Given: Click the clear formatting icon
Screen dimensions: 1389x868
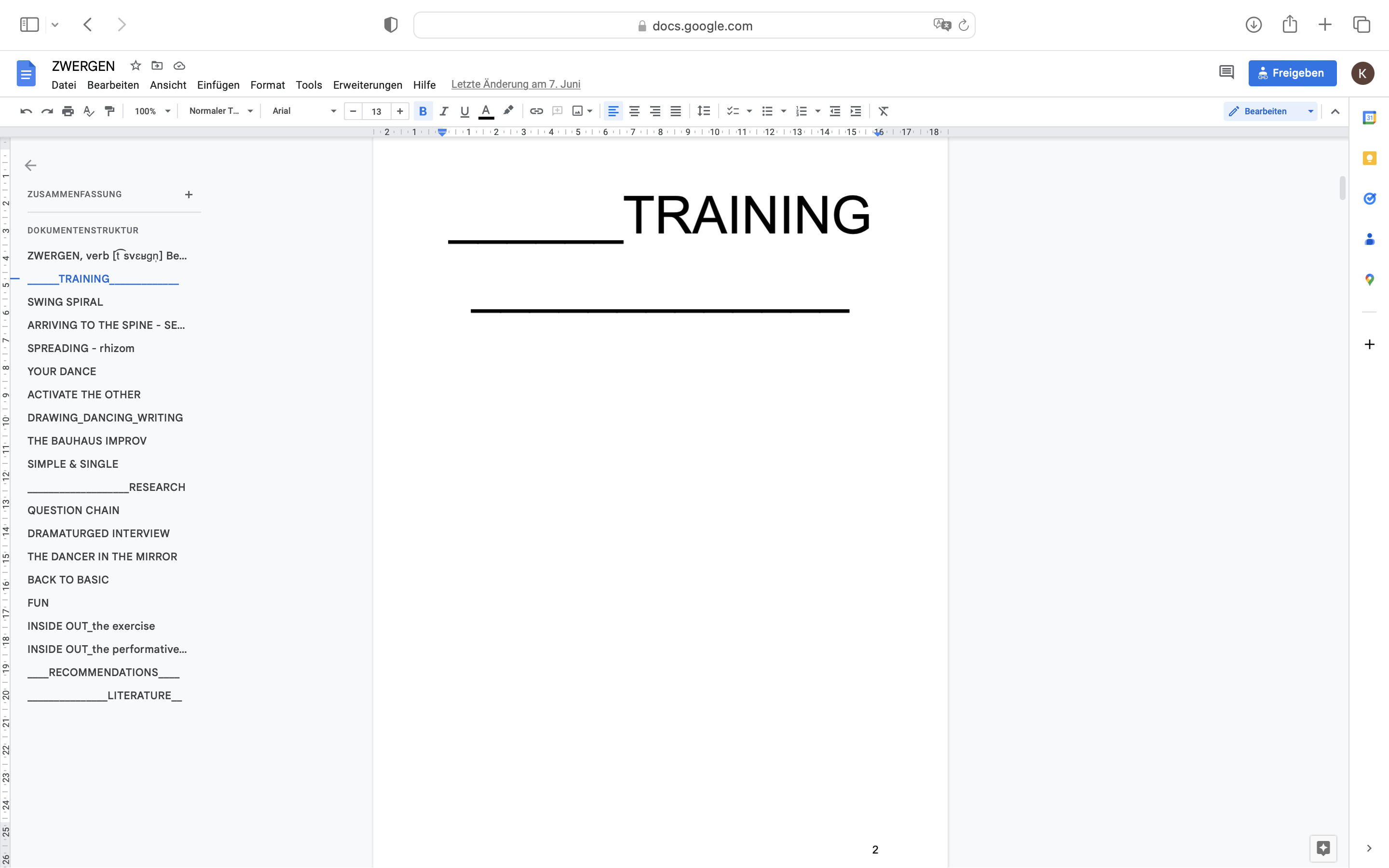Looking at the screenshot, I should click(884, 111).
